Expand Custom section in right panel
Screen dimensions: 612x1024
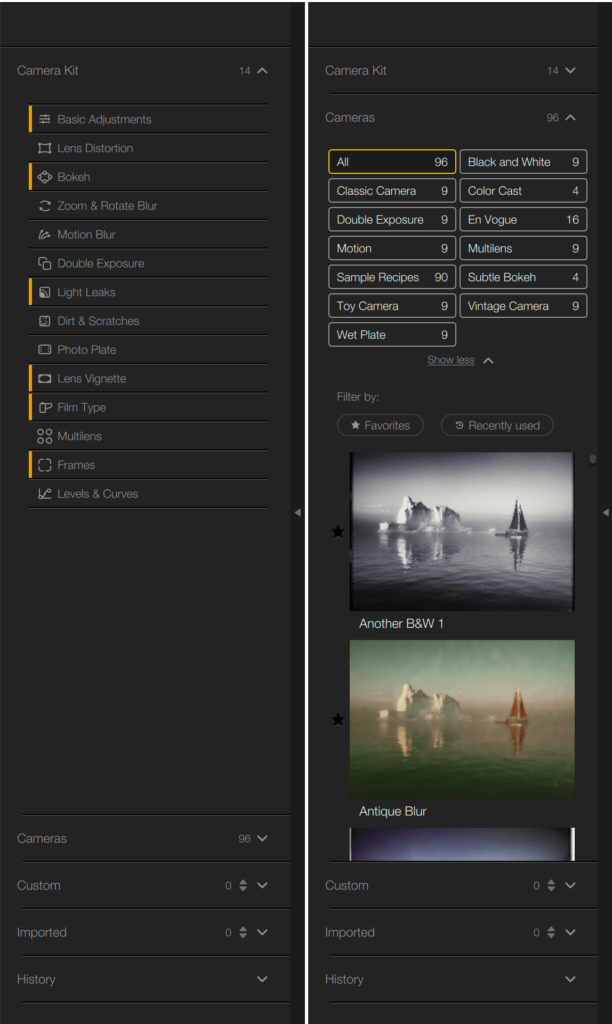(x=571, y=885)
